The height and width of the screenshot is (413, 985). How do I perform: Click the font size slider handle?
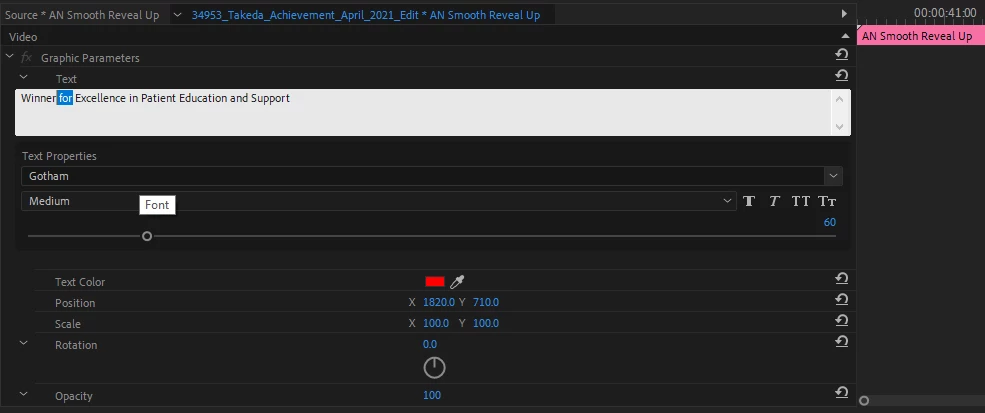point(147,236)
